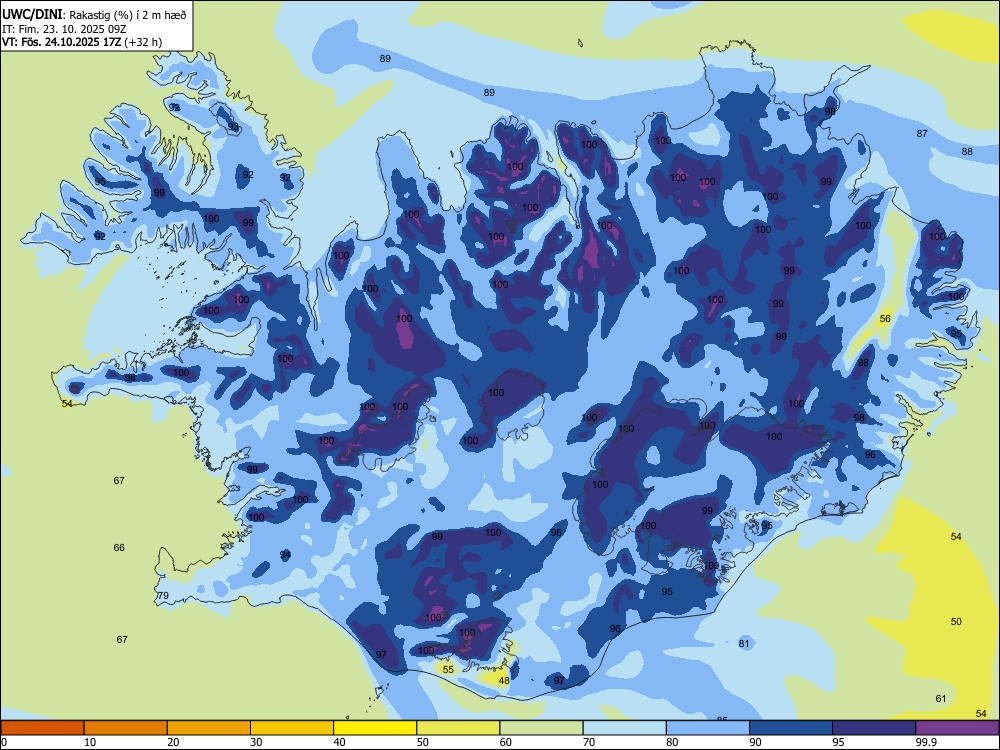Viewport: 1000px width, 750px height.
Task: Pick the 20–30 amber legend swatch
Action: (209, 728)
